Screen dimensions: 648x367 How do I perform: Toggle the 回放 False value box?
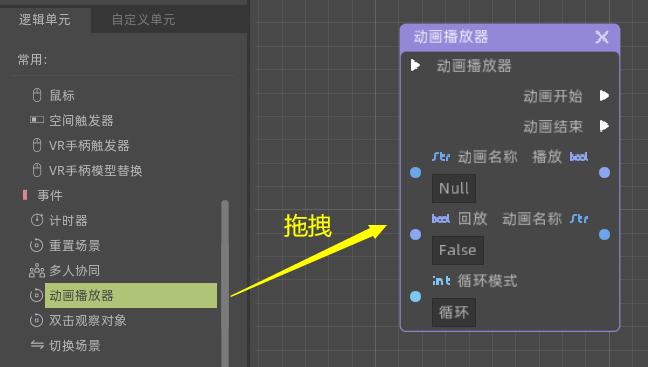click(x=457, y=250)
